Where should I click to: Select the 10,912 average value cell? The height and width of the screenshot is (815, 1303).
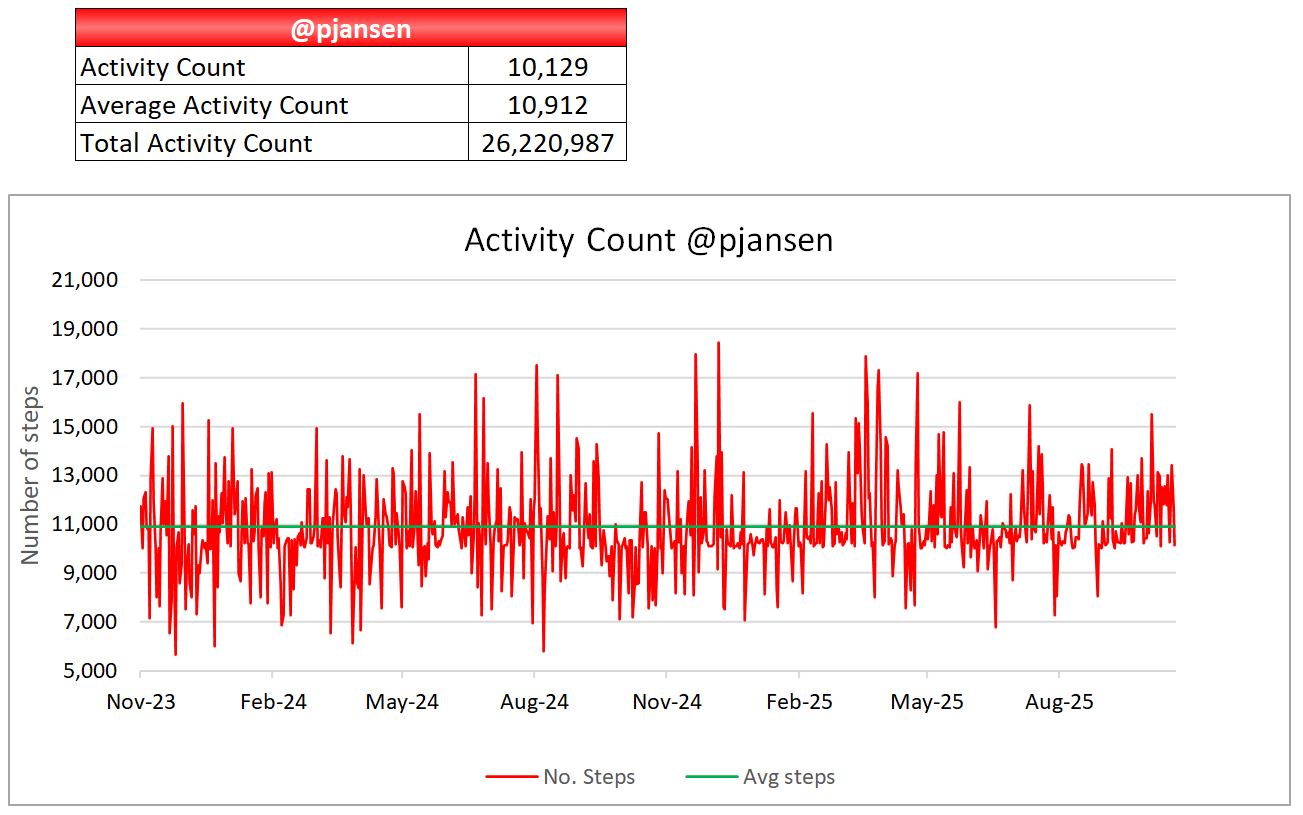click(547, 105)
